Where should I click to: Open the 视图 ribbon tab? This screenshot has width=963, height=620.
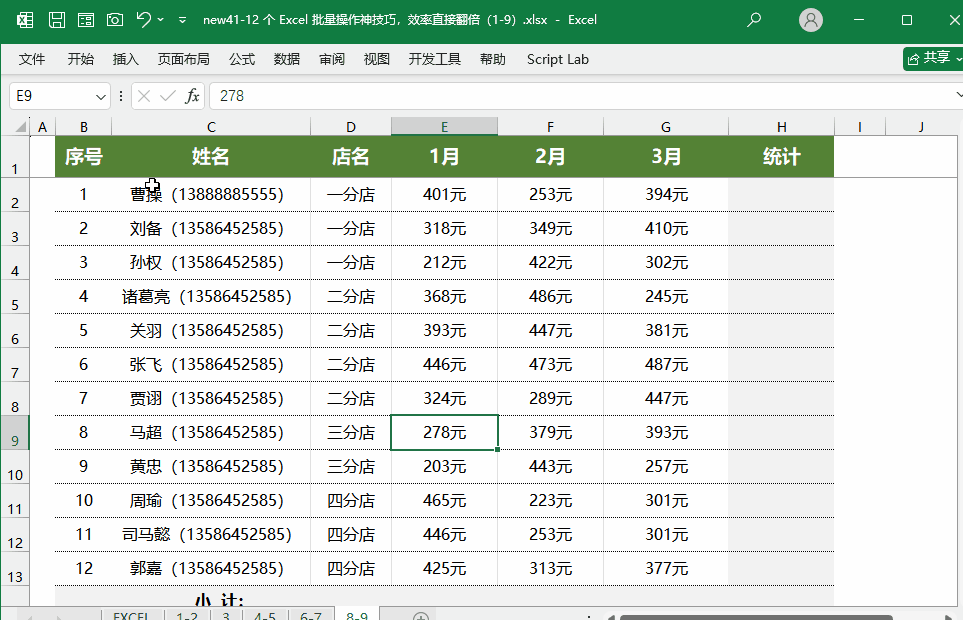(376, 60)
